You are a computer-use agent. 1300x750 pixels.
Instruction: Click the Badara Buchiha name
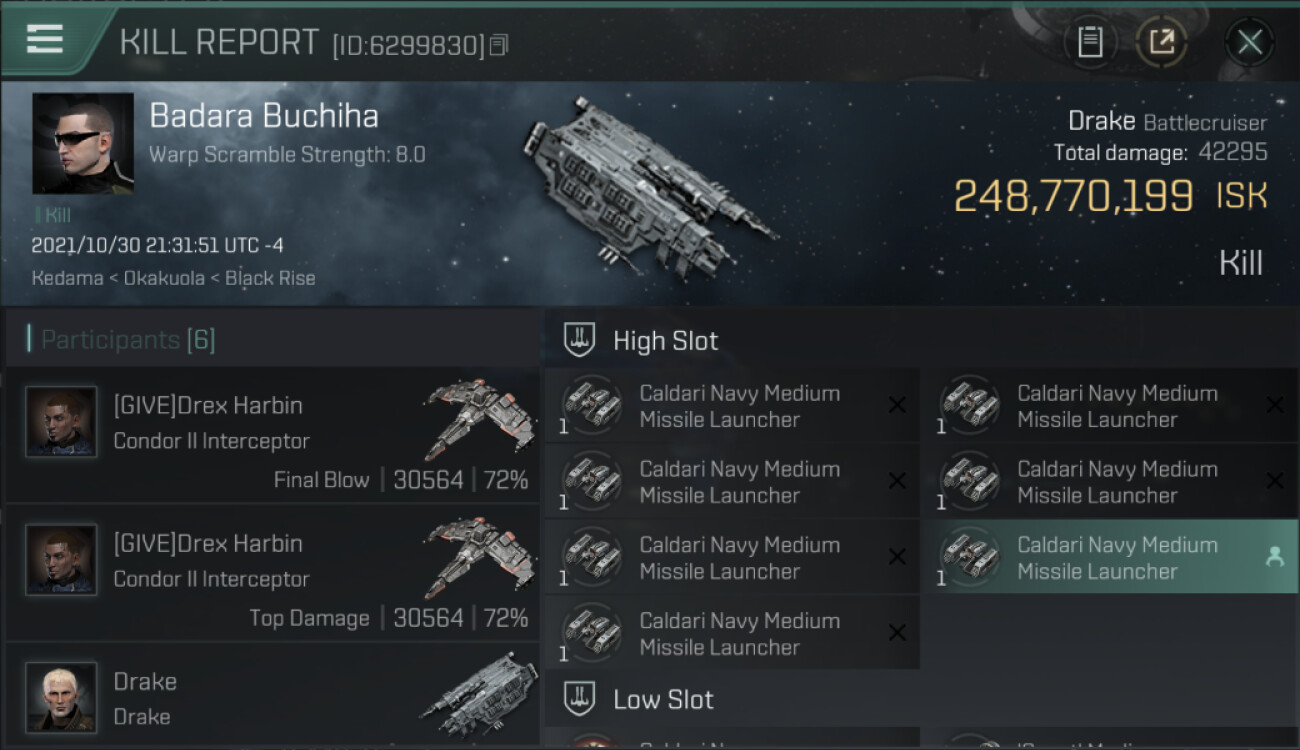[x=264, y=116]
